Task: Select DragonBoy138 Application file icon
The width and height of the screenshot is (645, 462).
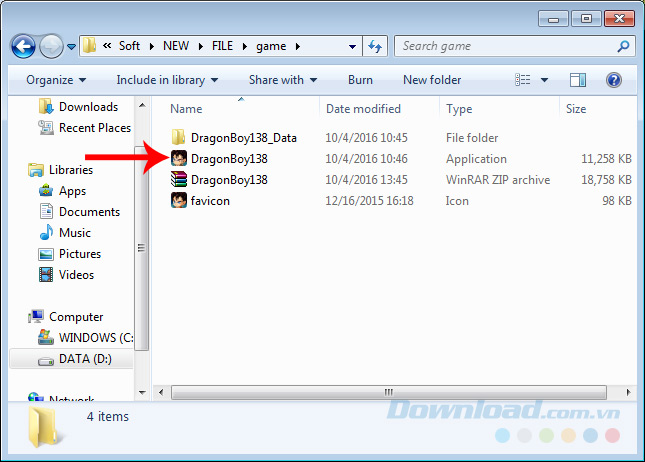Action: click(x=179, y=158)
